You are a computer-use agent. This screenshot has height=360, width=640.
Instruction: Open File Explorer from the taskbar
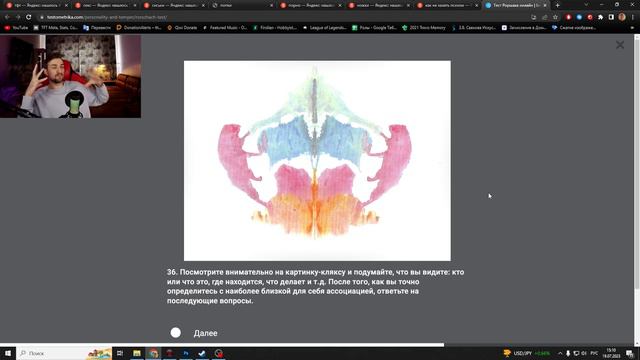coord(137,353)
